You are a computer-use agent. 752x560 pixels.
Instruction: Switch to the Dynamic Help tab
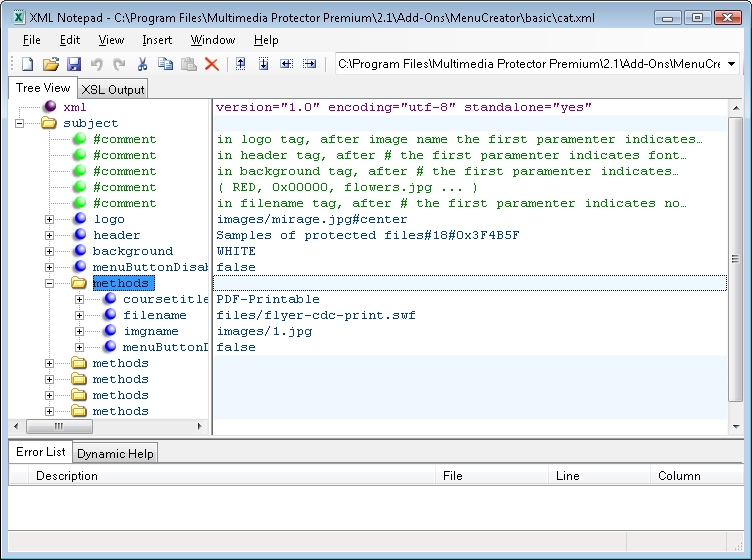[x=116, y=453]
